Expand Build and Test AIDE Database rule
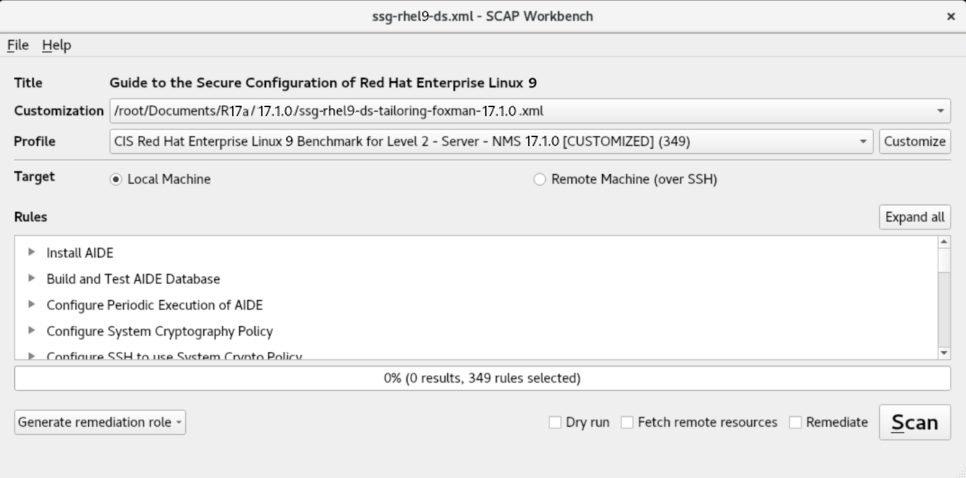This screenshot has height=478, width=966. pyautogui.click(x=33, y=279)
